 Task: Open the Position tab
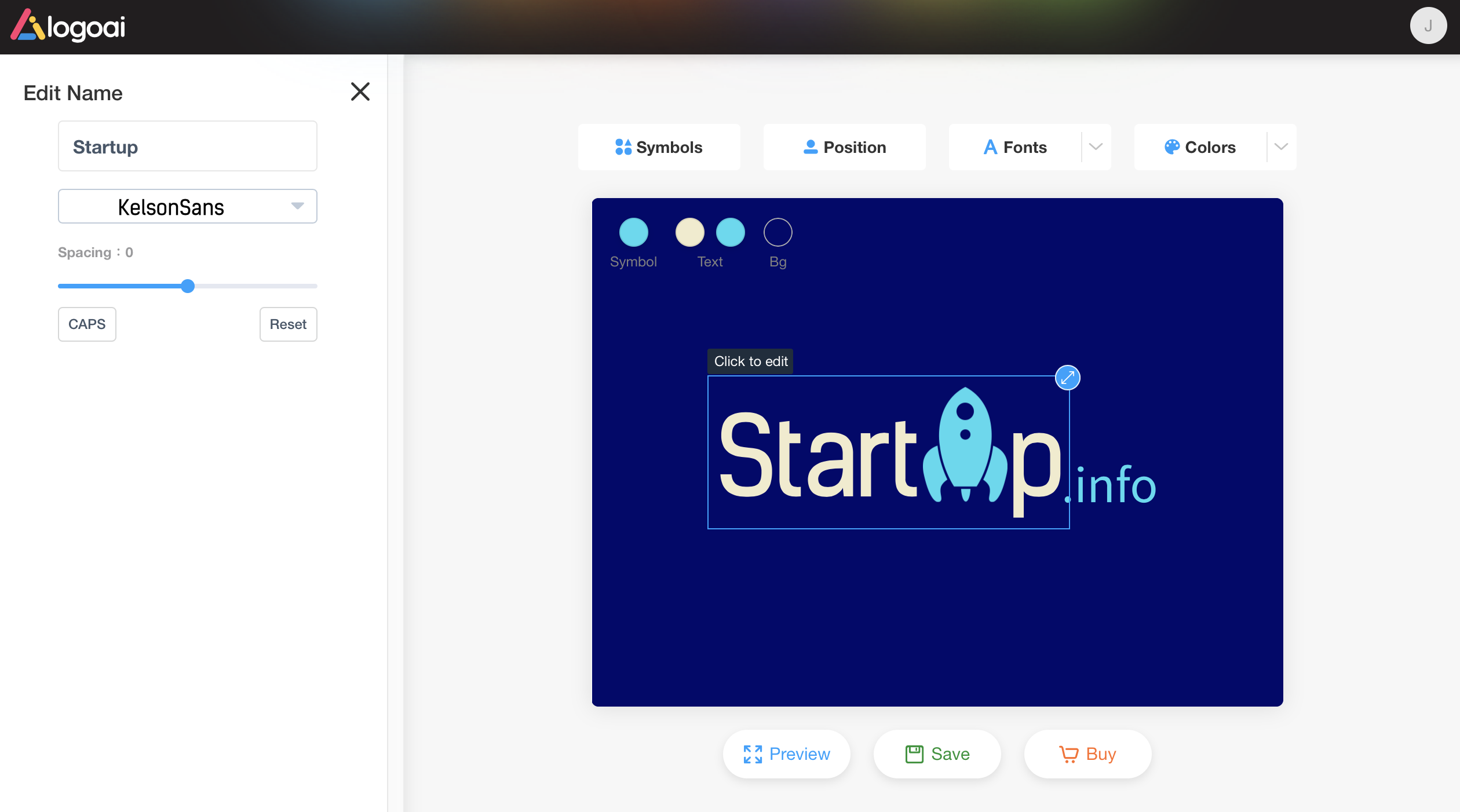point(844,147)
